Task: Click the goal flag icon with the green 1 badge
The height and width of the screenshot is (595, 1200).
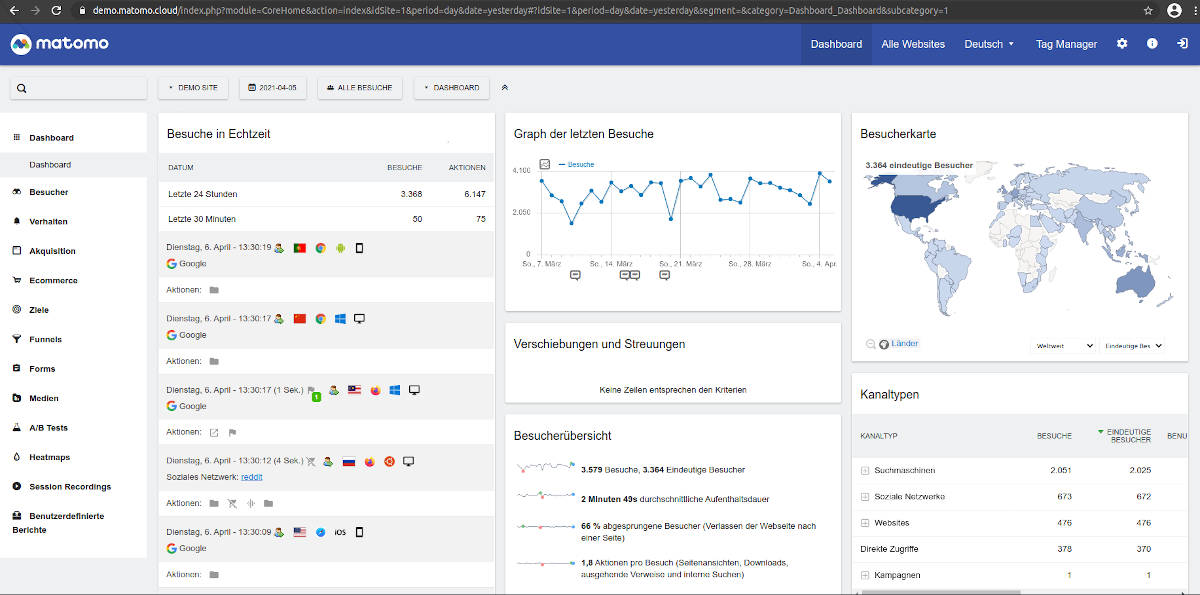Action: [x=314, y=392]
